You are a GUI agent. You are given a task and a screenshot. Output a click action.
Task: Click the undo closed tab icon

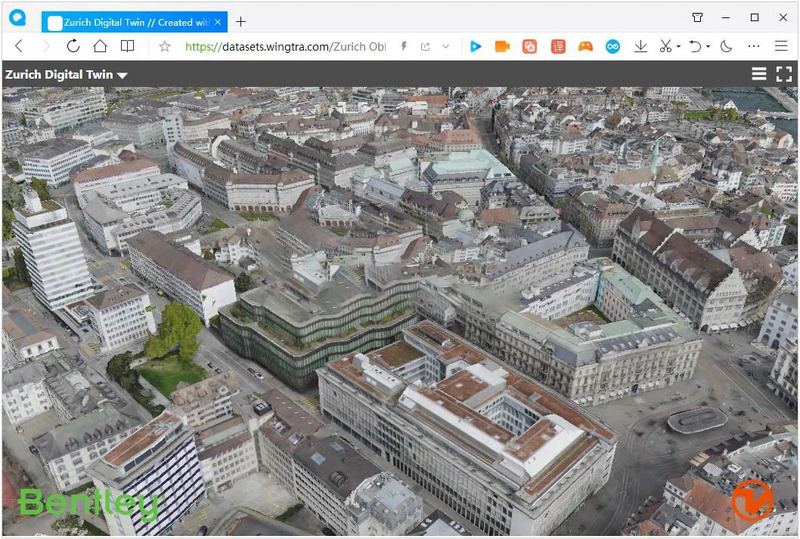(694, 46)
